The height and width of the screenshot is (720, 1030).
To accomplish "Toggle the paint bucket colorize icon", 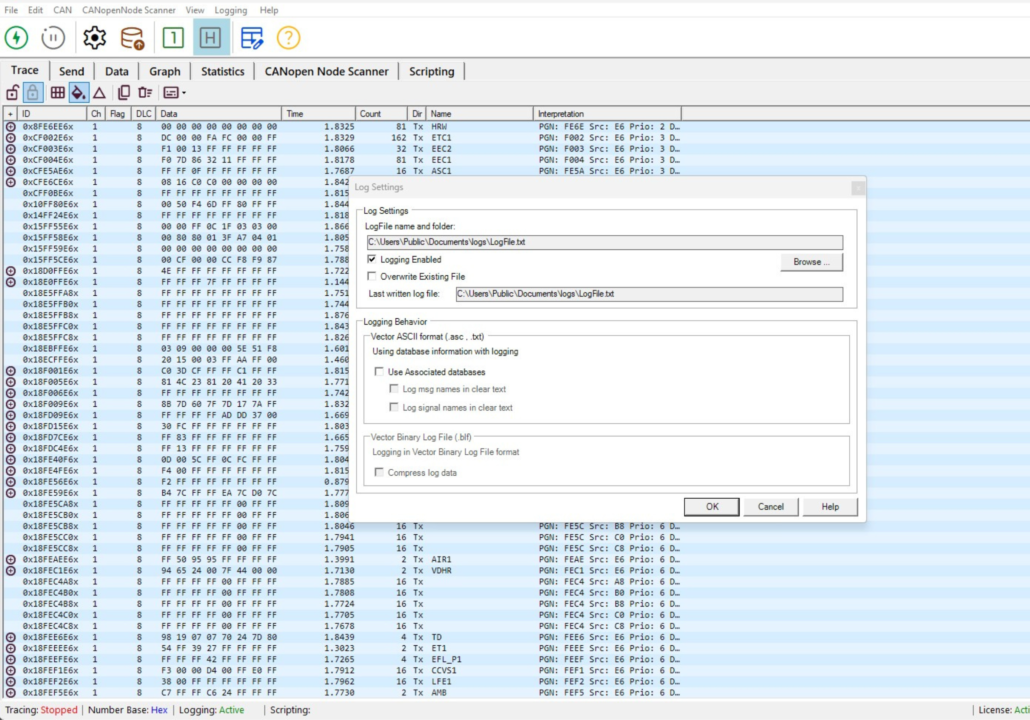I will point(78,93).
